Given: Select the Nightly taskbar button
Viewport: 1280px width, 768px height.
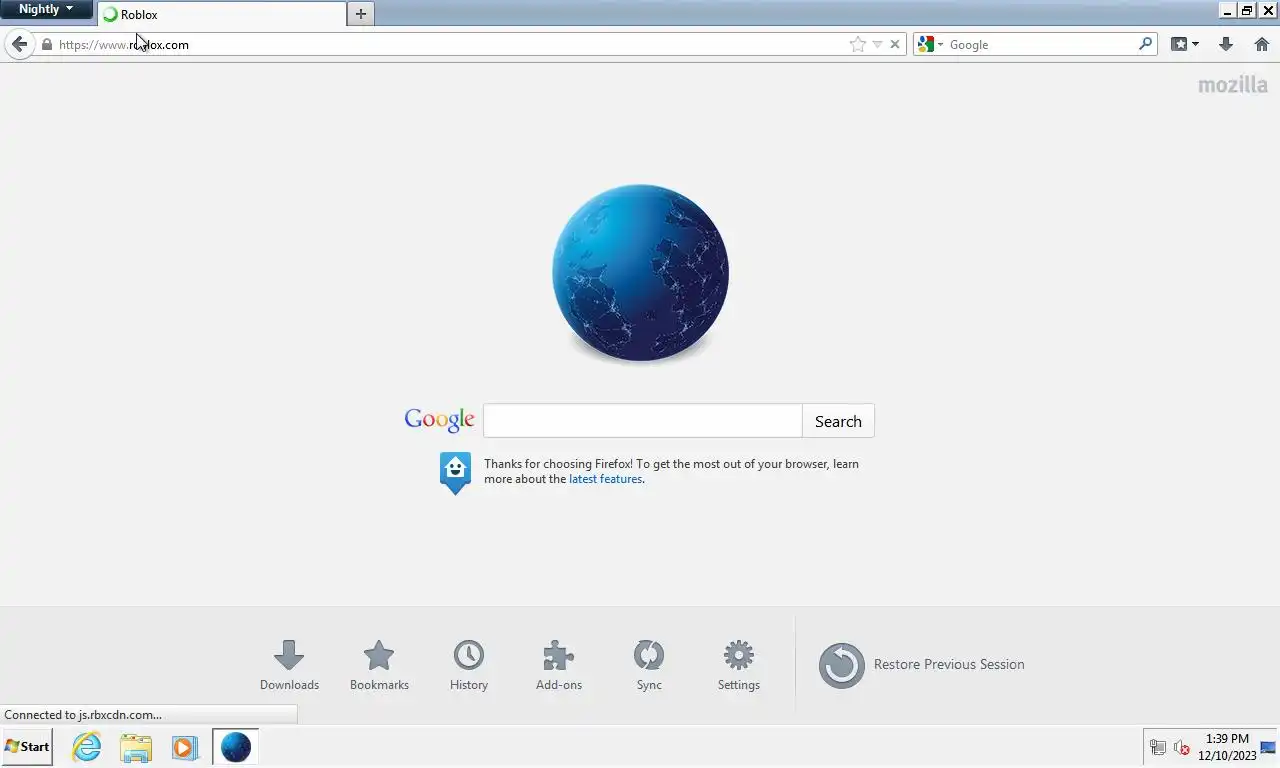Looking at the screenshot, I should coord(236,747).
